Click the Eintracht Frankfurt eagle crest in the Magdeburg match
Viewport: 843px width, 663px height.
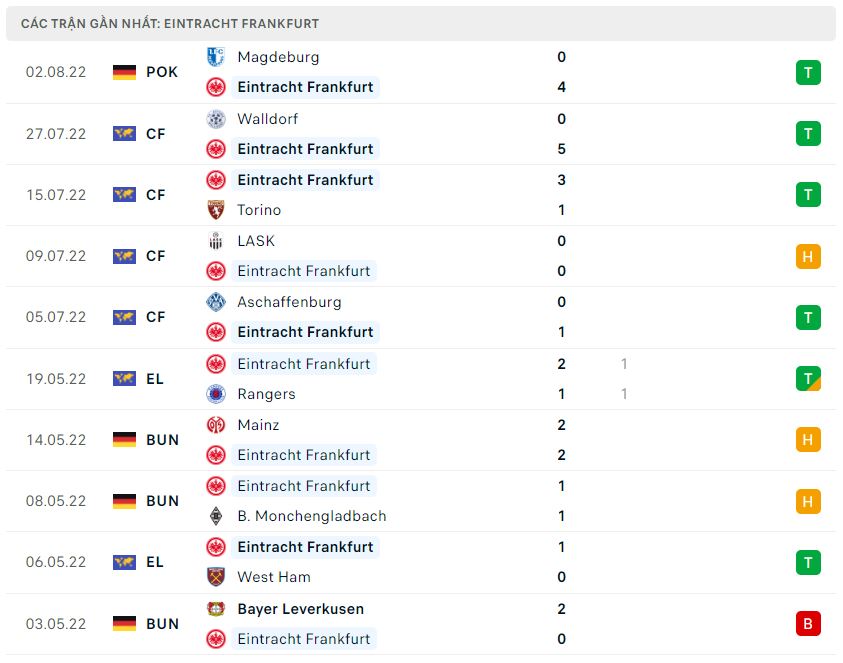tap(217, 87)
